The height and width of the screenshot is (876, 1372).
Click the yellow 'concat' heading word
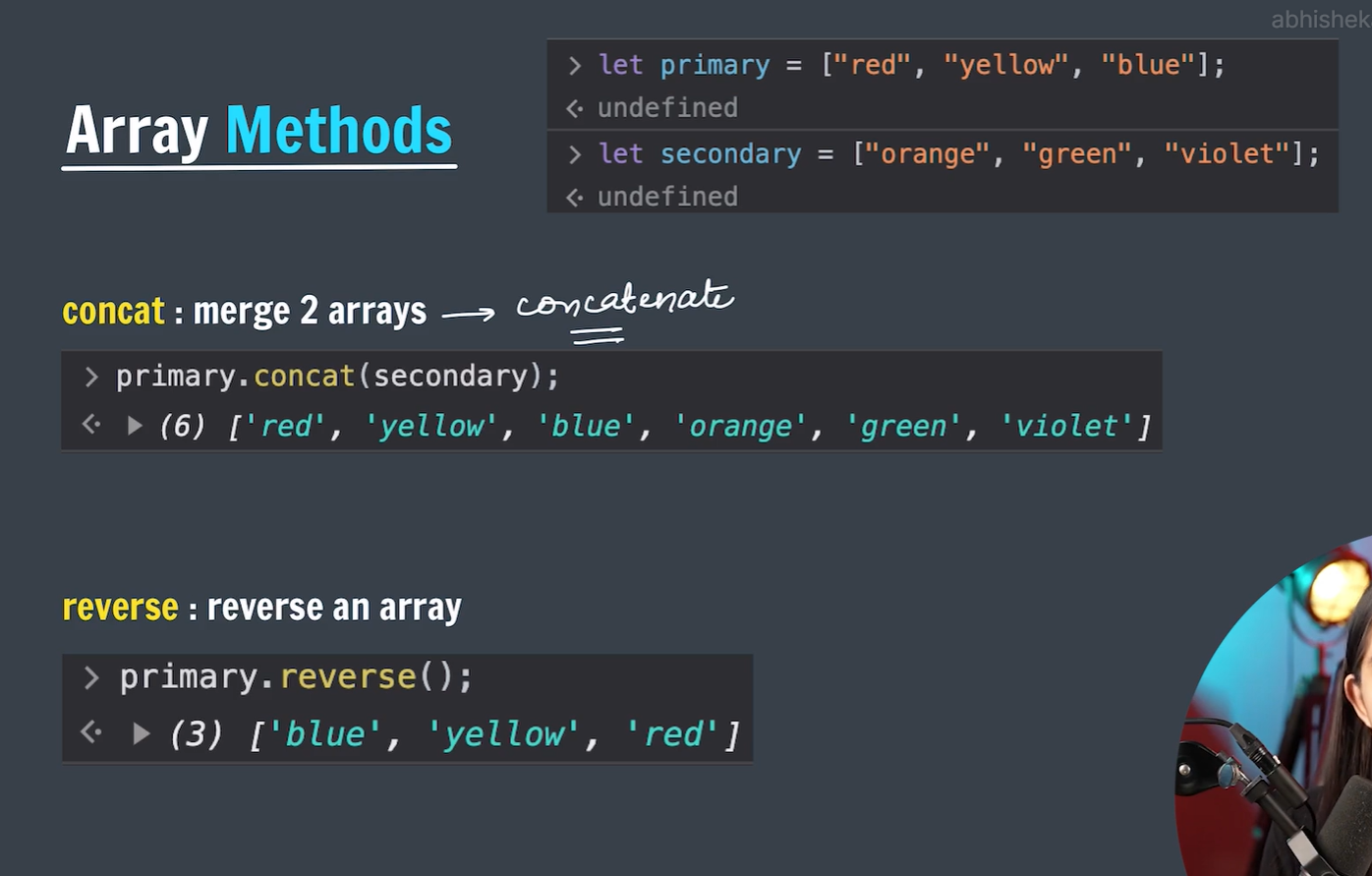pos(114,312)
